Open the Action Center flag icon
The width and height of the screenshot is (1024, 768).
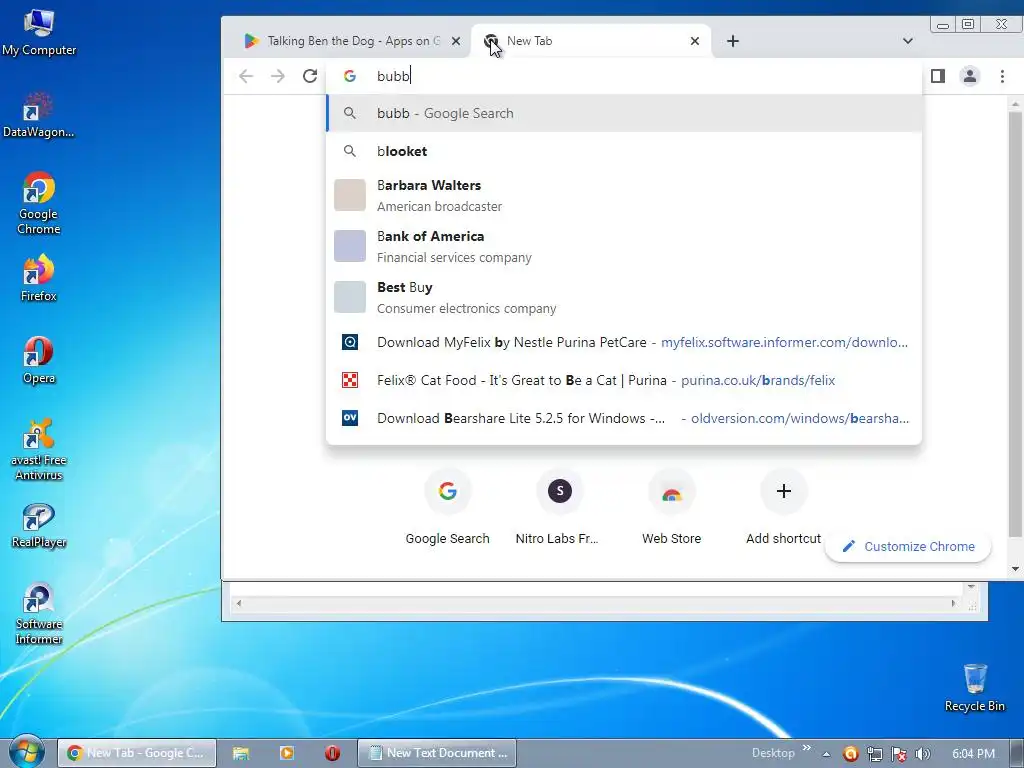pyautogui.click(x=899, y=754)
